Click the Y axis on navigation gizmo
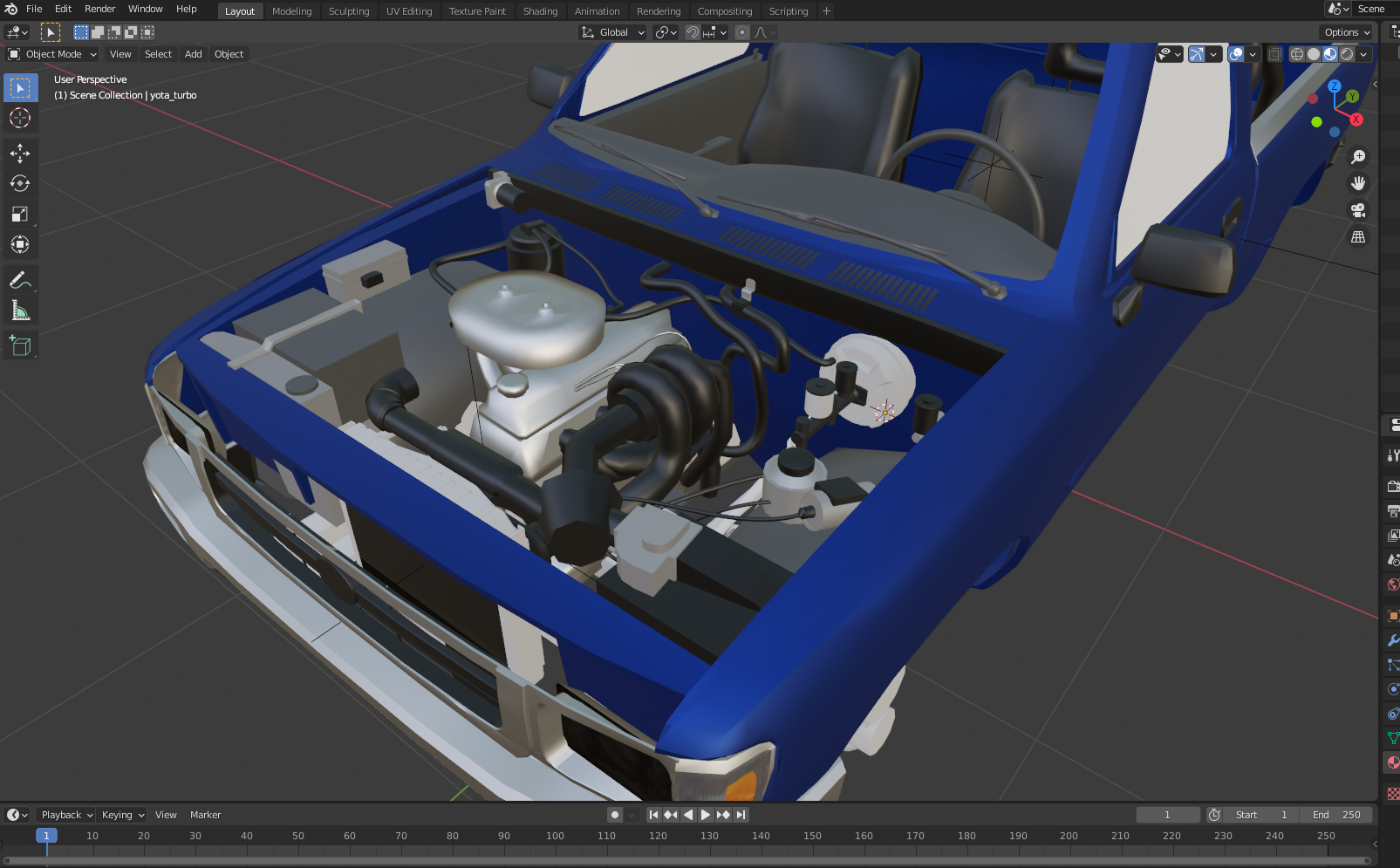Viewport: 1400px width, 868px height. tap(1352, 96)
